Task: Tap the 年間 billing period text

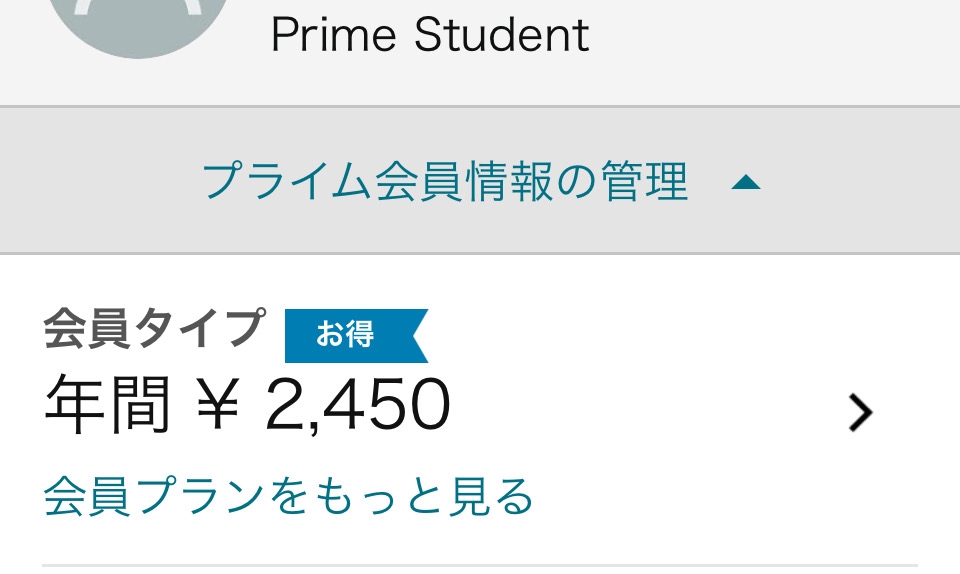Action: [107, 405]
